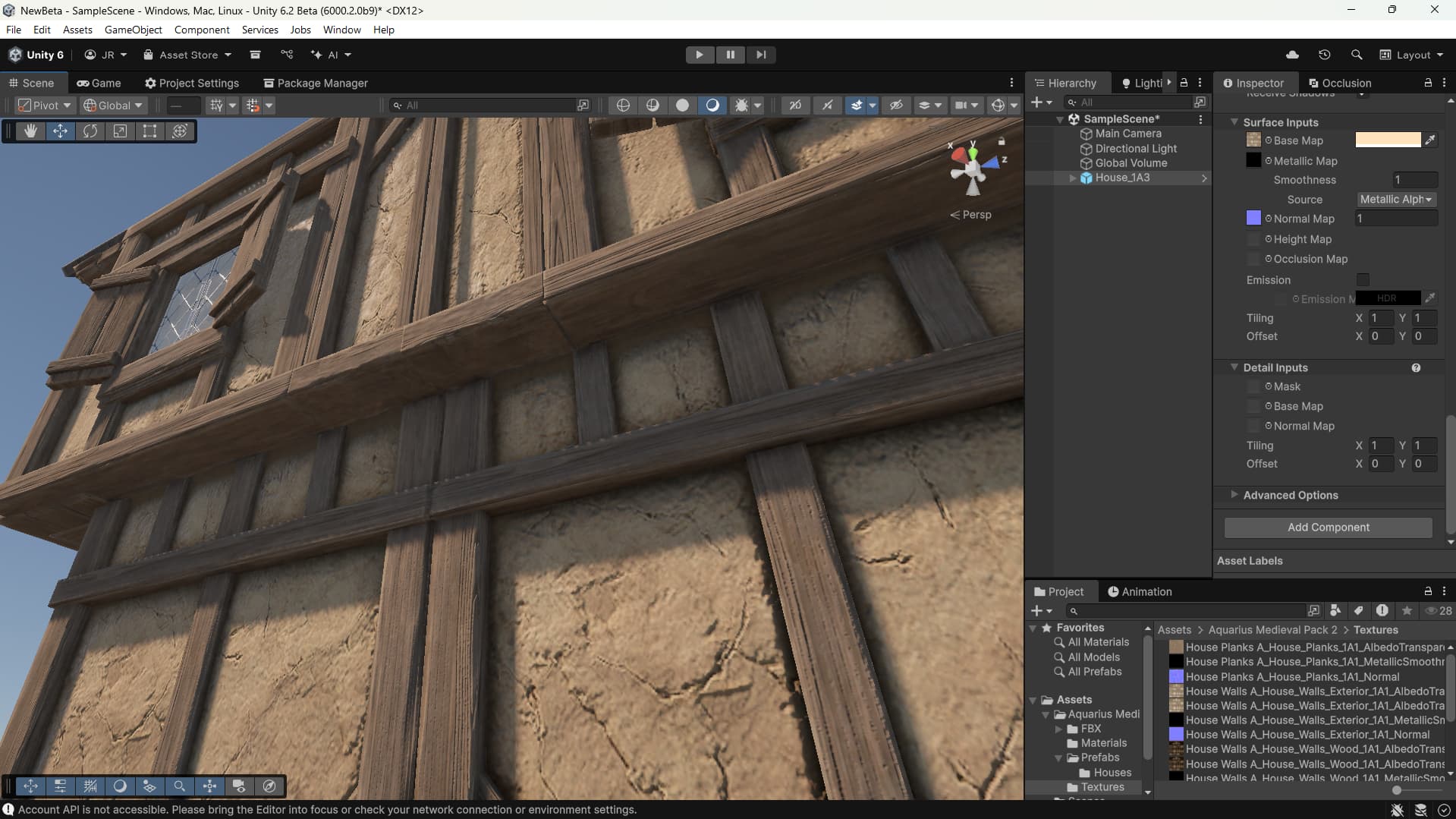Switch to the Game tab
The image size is (1456, 819).
99,83
